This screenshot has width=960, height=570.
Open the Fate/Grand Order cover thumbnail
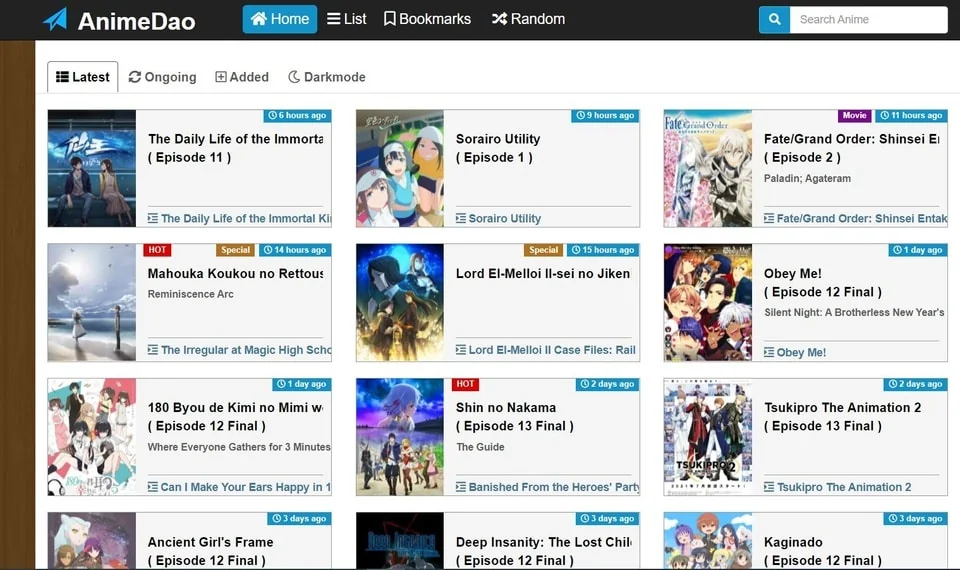pyautogui.click(x=708, y=168)
